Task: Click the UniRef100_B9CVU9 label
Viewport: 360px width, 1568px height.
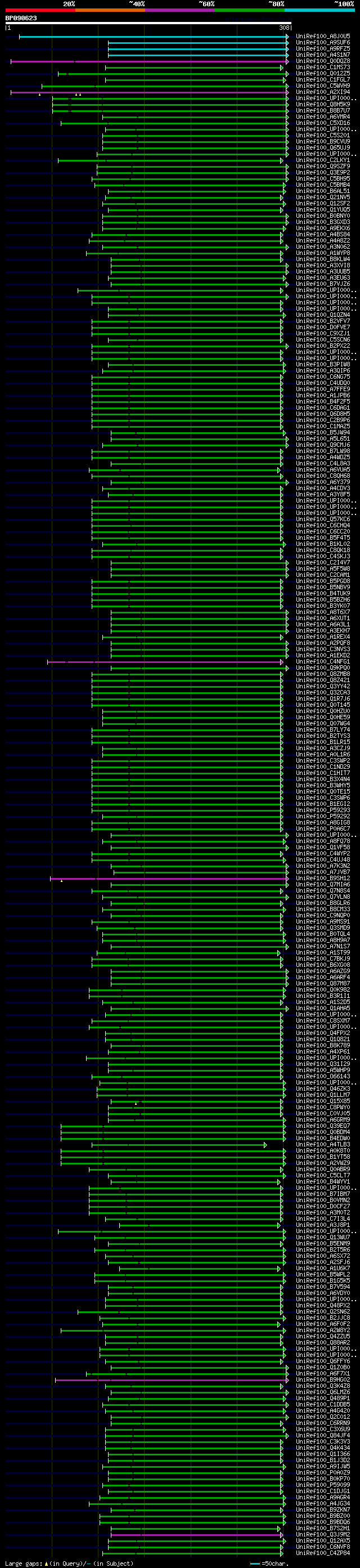Action: pyautogui.click(x=323, y=142)
